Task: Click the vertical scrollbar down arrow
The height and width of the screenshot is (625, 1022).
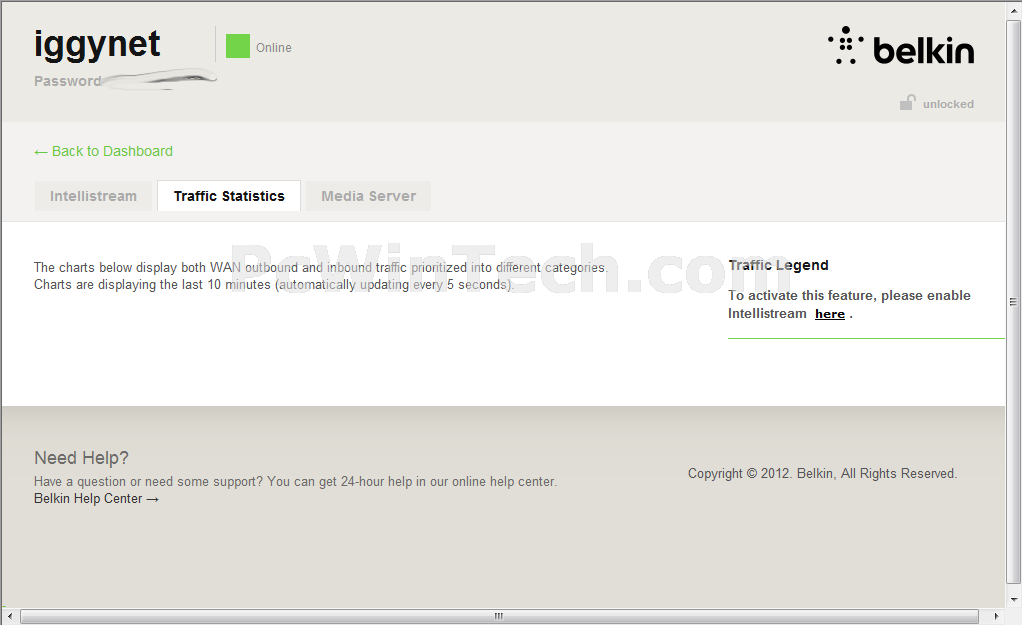Action: [1013, 600]
